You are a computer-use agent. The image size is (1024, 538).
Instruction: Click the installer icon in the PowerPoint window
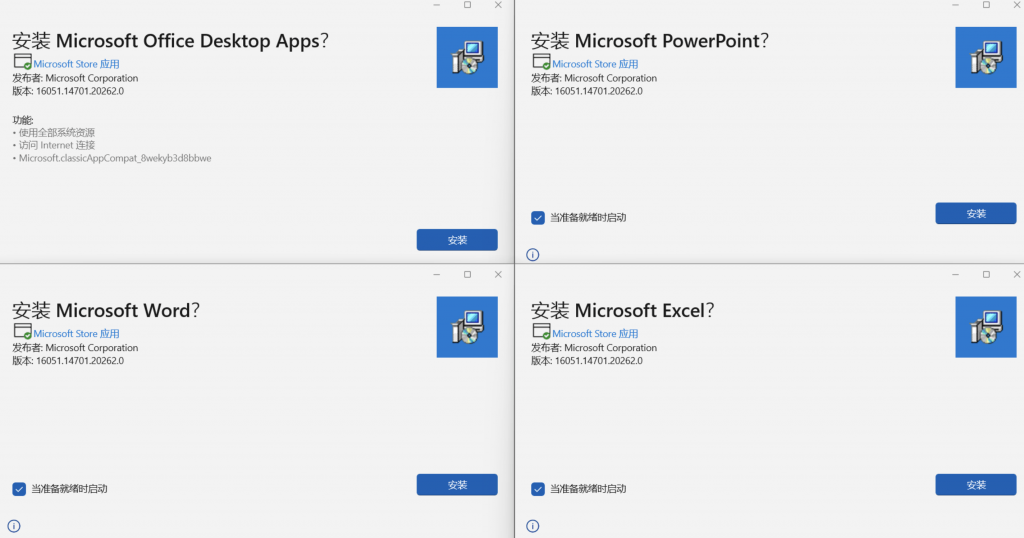pyautogui.click(x=985, y=57)
